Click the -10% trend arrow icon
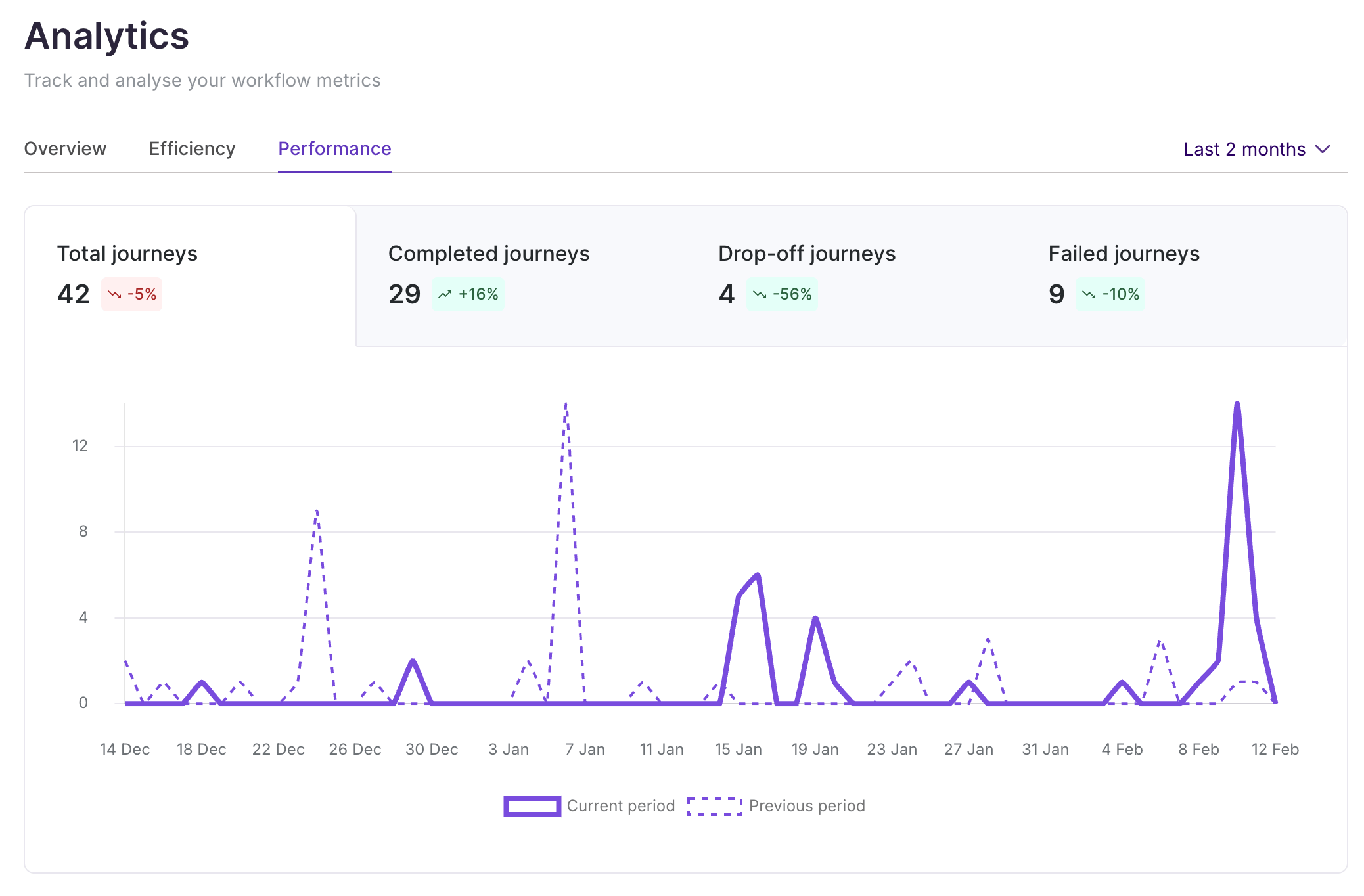The width and height of the screenshot is (1364, 896). pyautogui.click(x=1089, y=295)
